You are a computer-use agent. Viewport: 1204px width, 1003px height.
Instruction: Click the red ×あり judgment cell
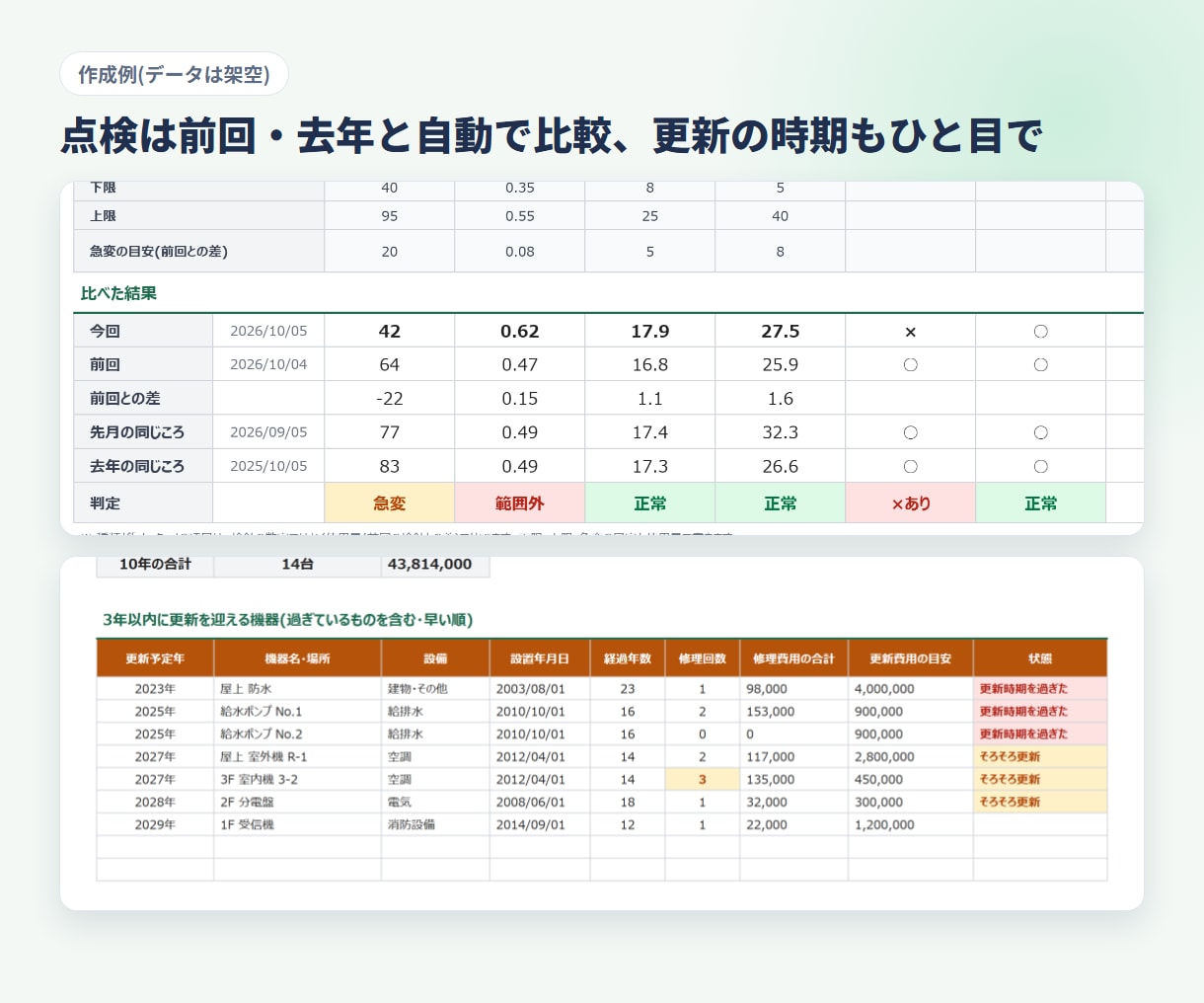click(911, 503)
